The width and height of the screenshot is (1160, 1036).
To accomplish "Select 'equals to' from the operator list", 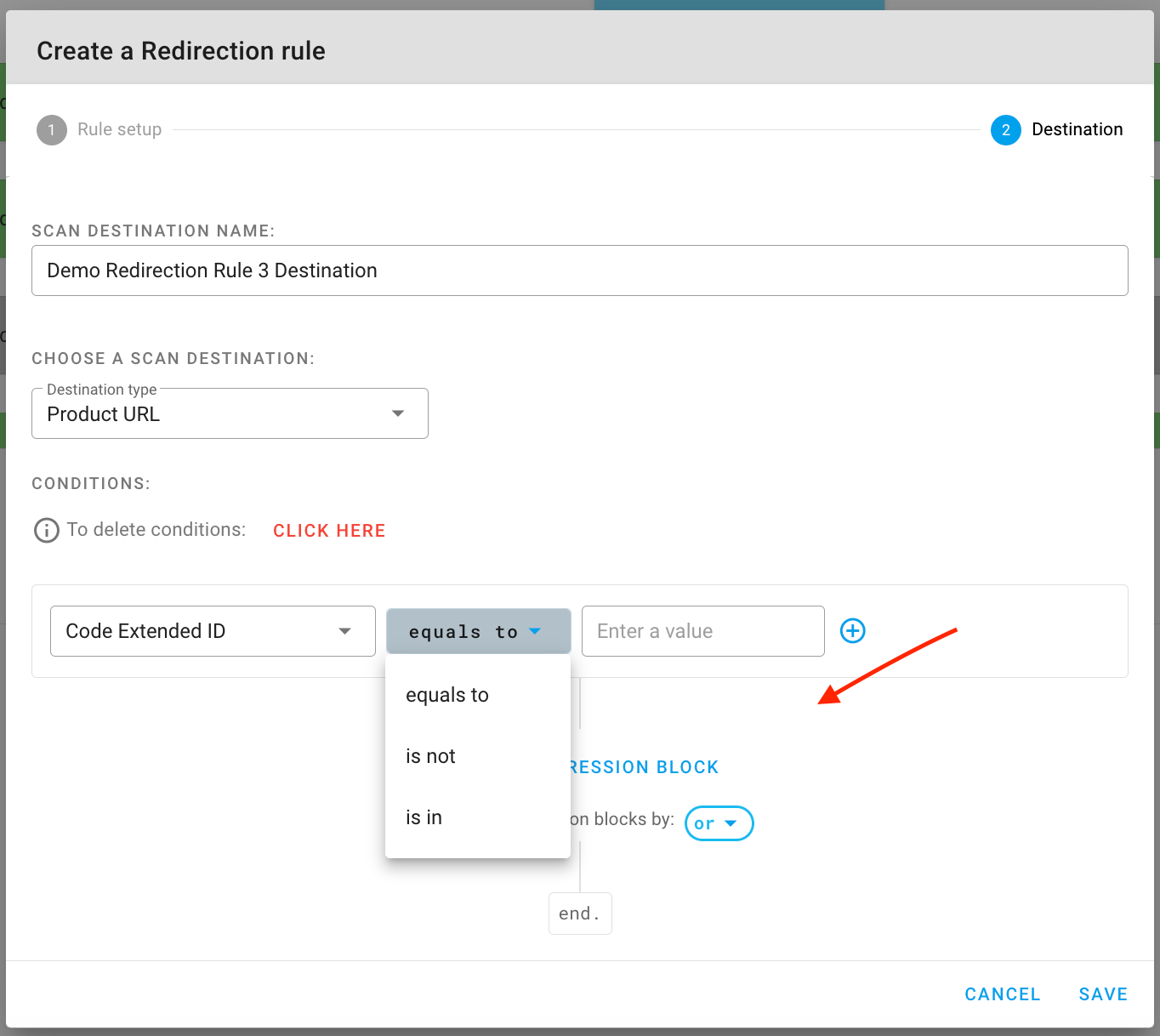I will (x=447, y=695).
